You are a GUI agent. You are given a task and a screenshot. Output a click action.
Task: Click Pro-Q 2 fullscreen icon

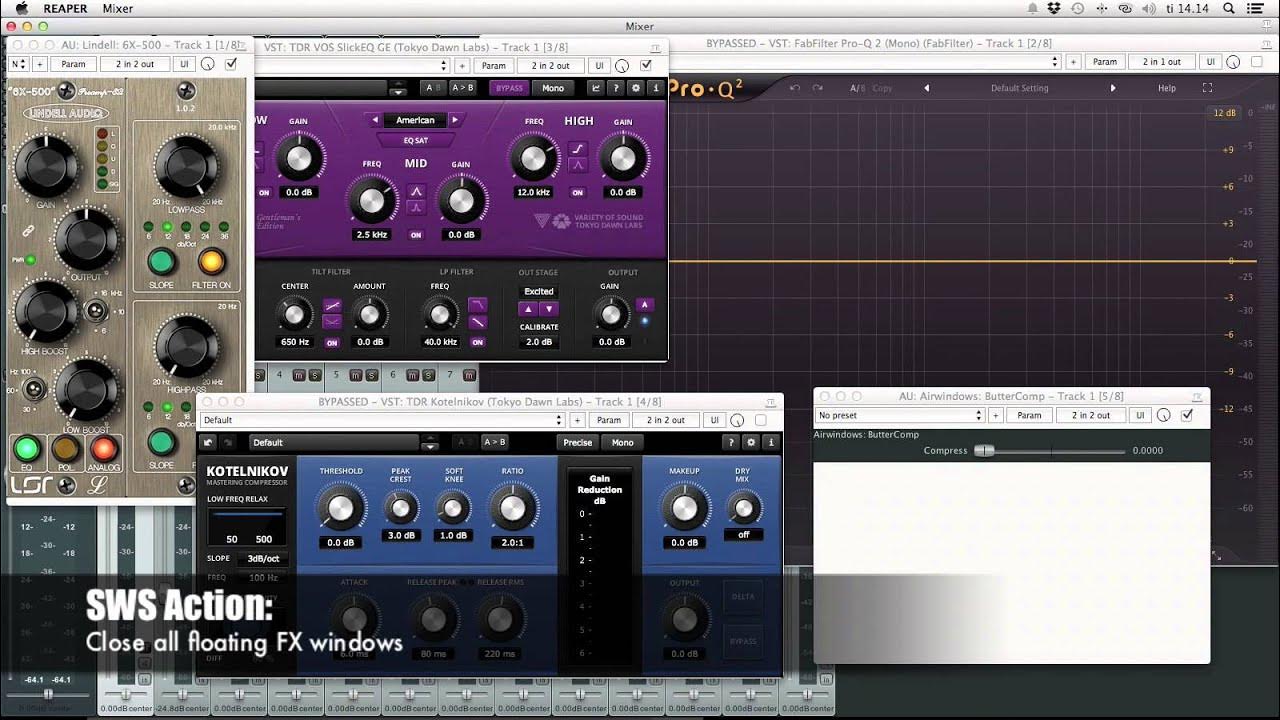[1208, 88]
